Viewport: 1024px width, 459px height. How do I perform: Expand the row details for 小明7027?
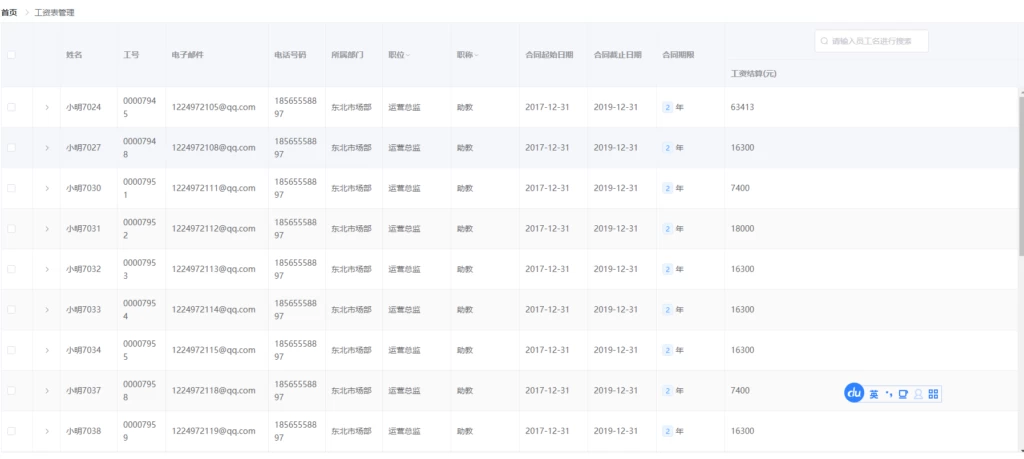click(x=46, y=147)
